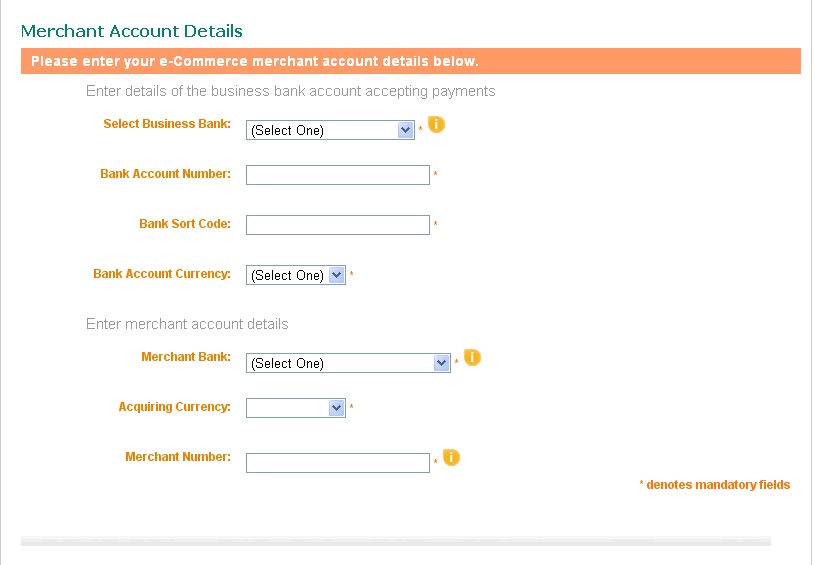The image size is (815, 565).
Task: Click info icon next to Merchant Bank
Action: point(472,357)
